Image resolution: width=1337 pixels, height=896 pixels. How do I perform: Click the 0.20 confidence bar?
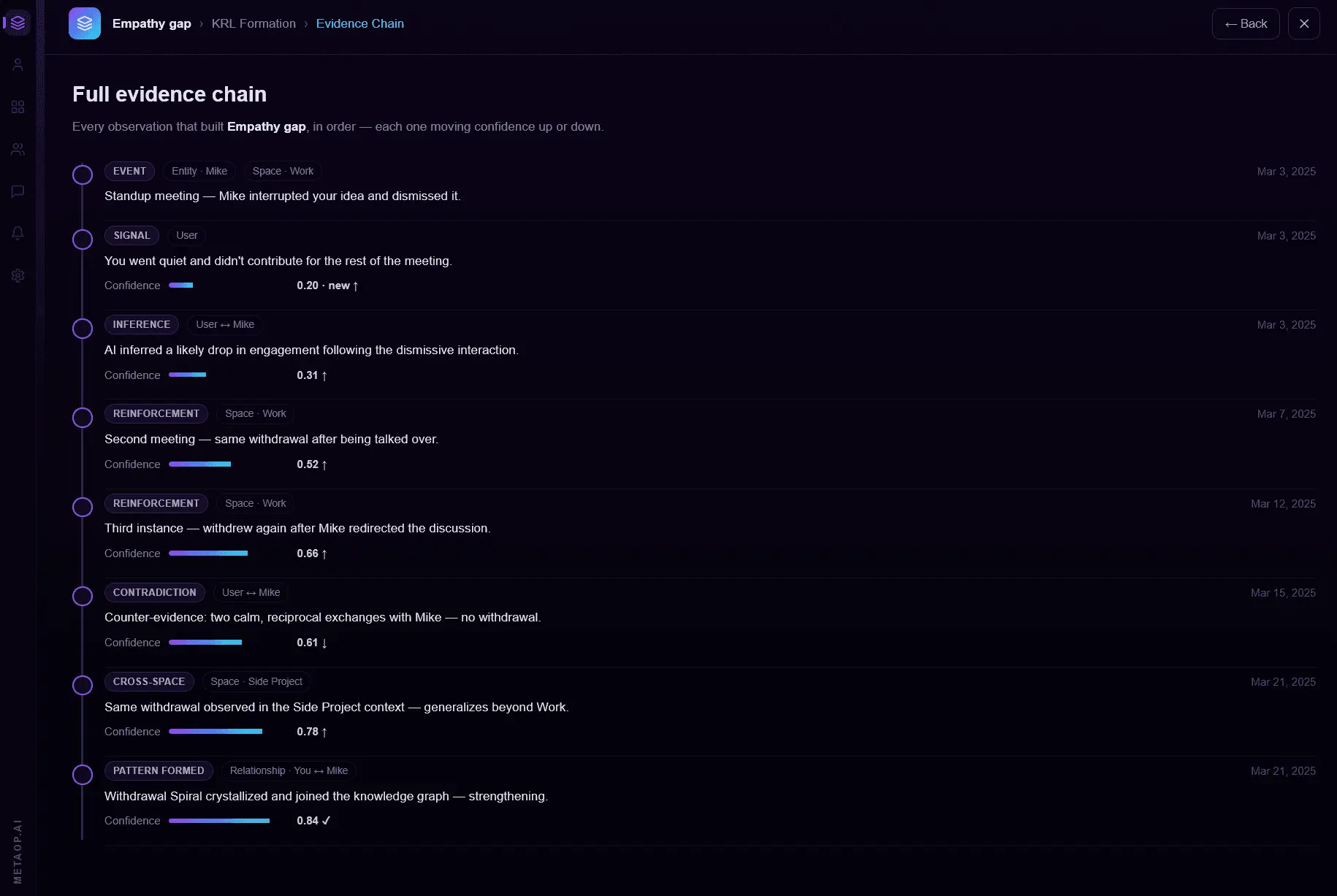pos(181,286)
